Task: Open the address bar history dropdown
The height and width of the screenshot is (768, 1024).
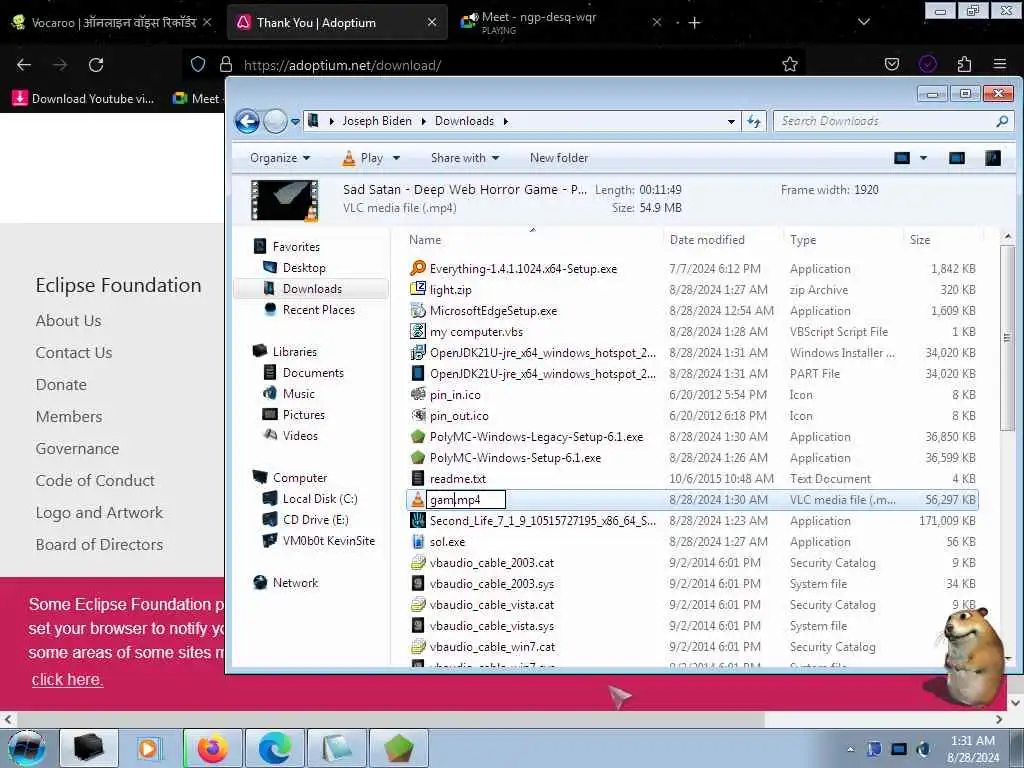Action: (731, 121)
